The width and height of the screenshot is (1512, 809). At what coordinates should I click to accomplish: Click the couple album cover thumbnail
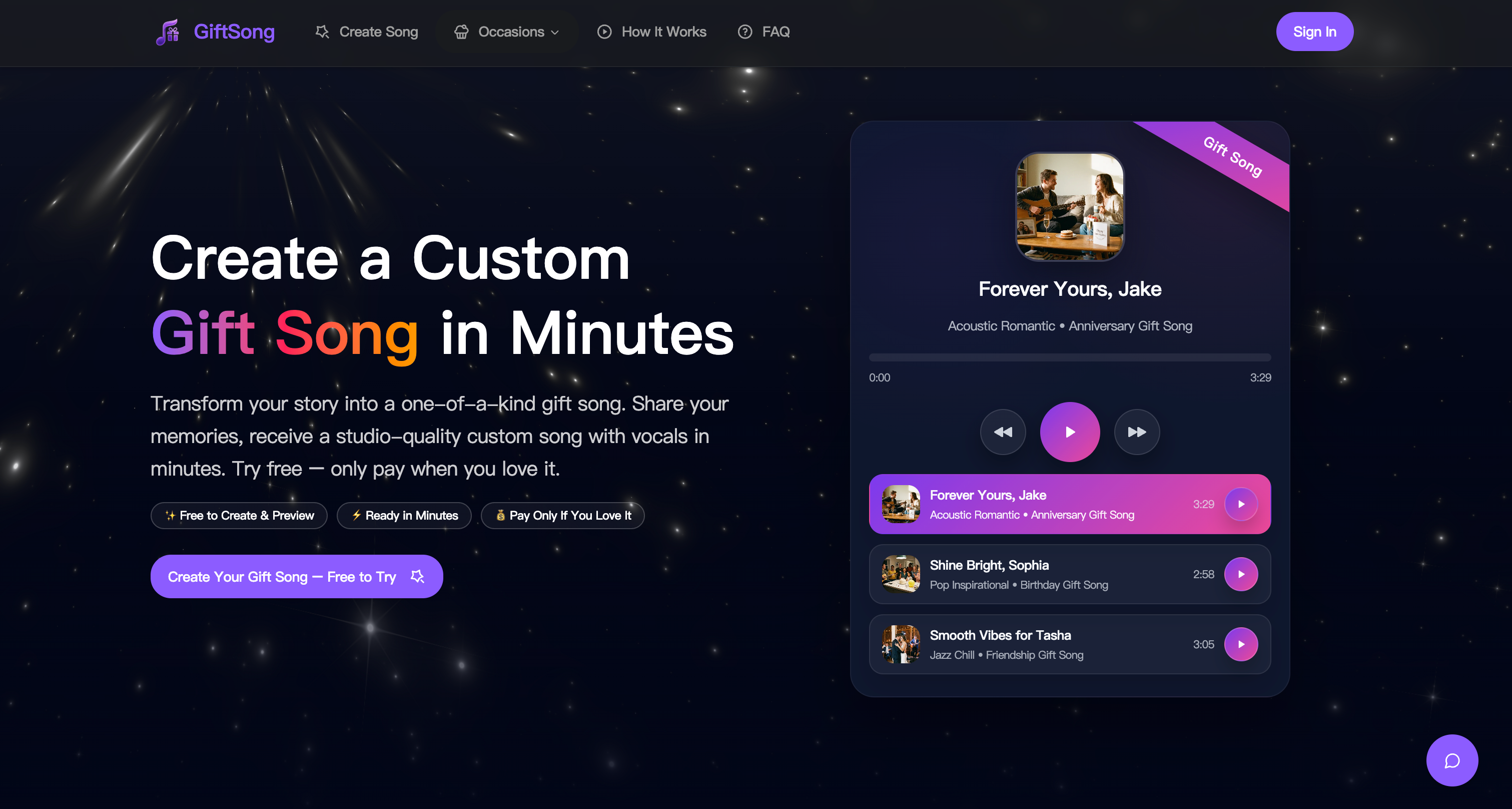(x=1069, y=207)
